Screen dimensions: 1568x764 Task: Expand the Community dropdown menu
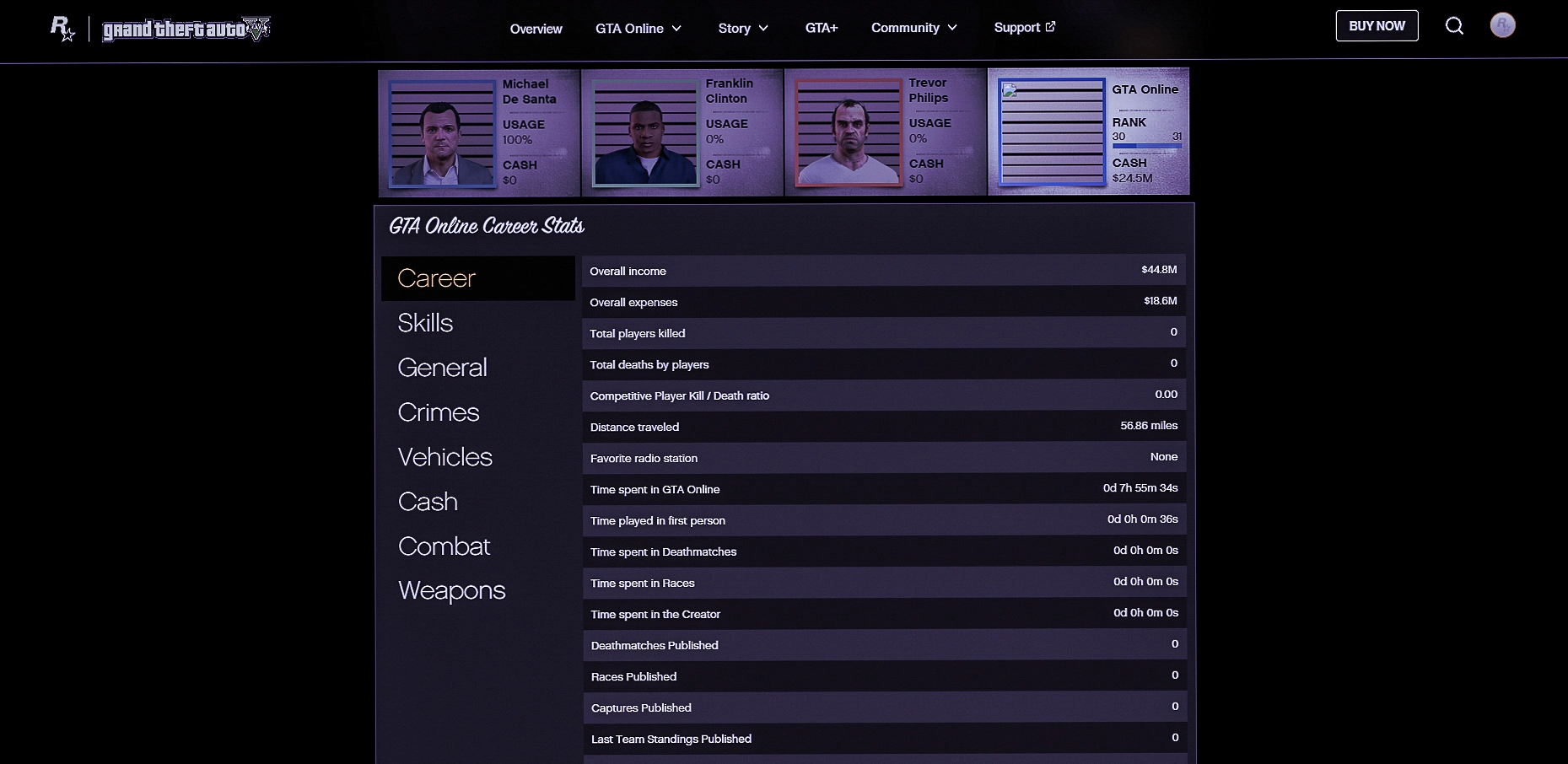click(x=914, y=28)
